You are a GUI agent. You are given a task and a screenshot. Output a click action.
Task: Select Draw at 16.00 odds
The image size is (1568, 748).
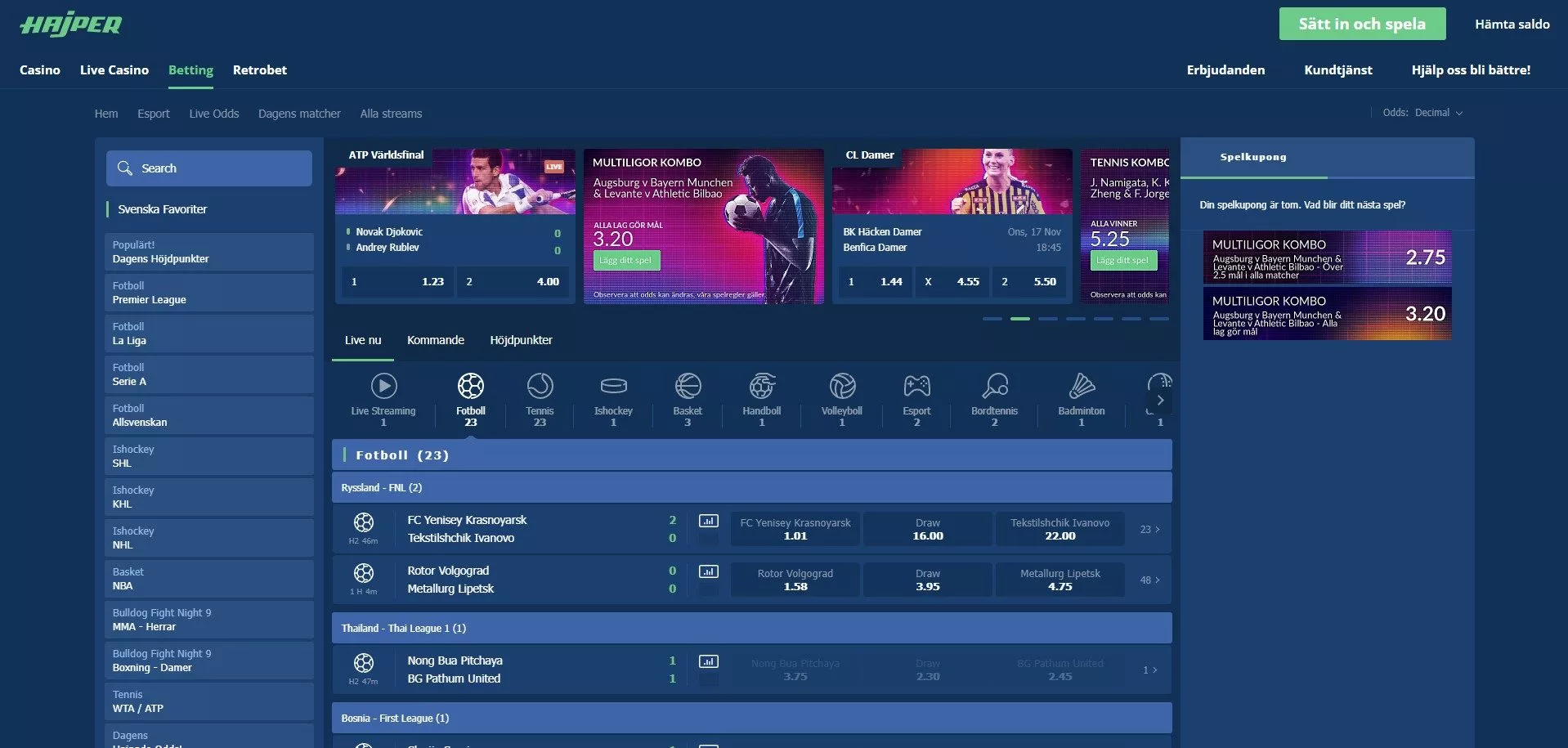(928, 529)
